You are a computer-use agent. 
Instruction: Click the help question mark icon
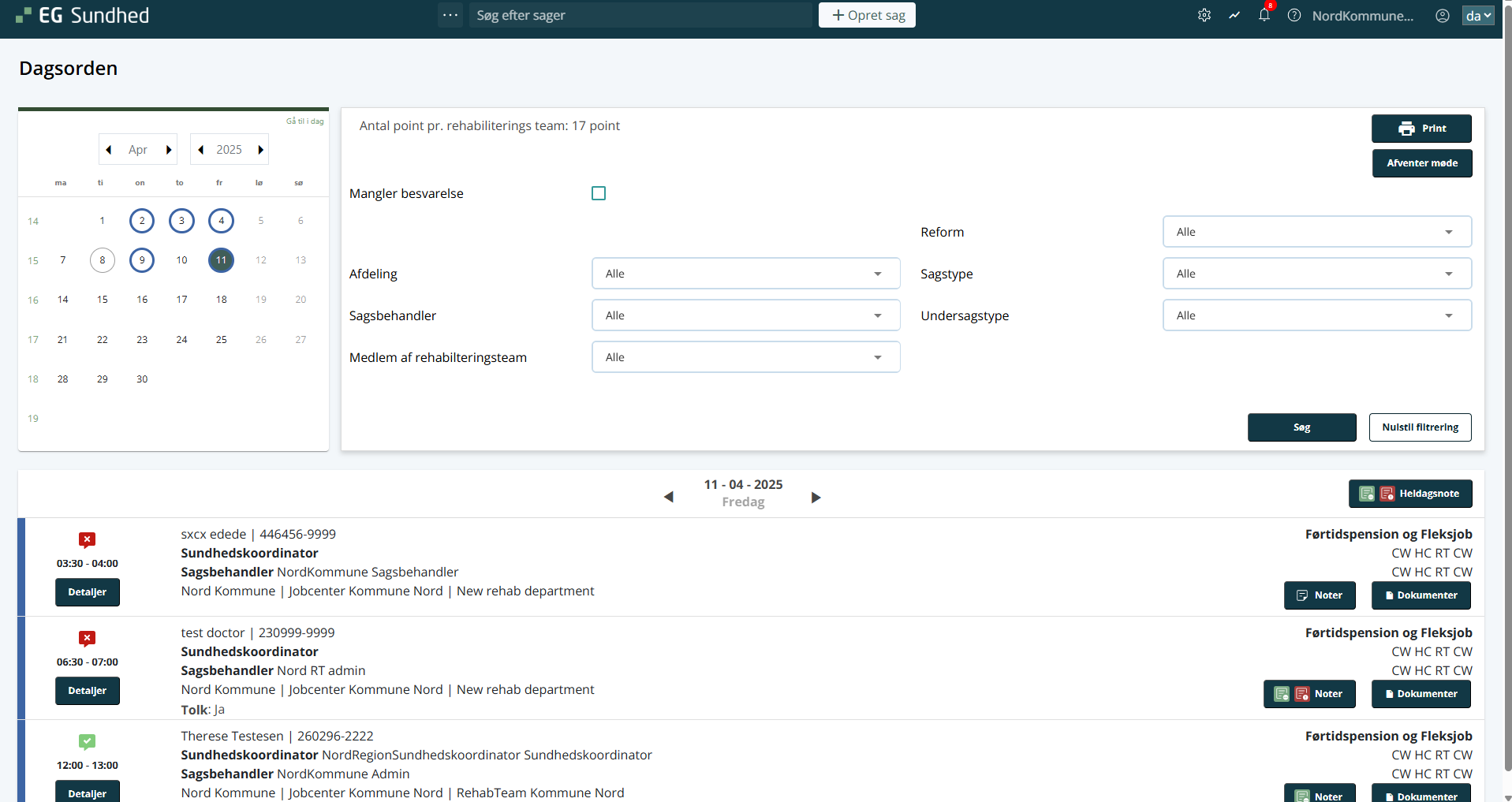[1294, 15]
